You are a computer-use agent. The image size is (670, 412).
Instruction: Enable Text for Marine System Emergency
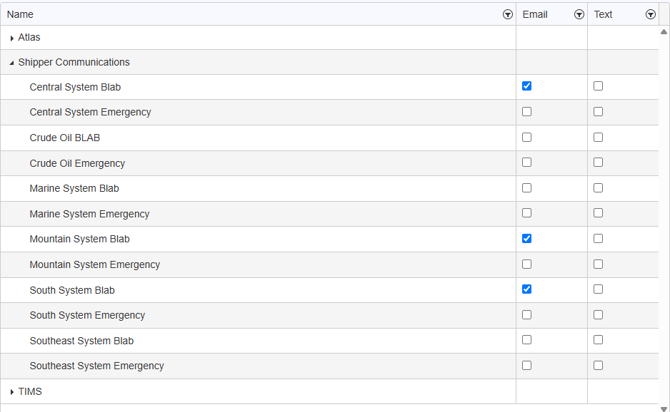[x=598, y=213]
